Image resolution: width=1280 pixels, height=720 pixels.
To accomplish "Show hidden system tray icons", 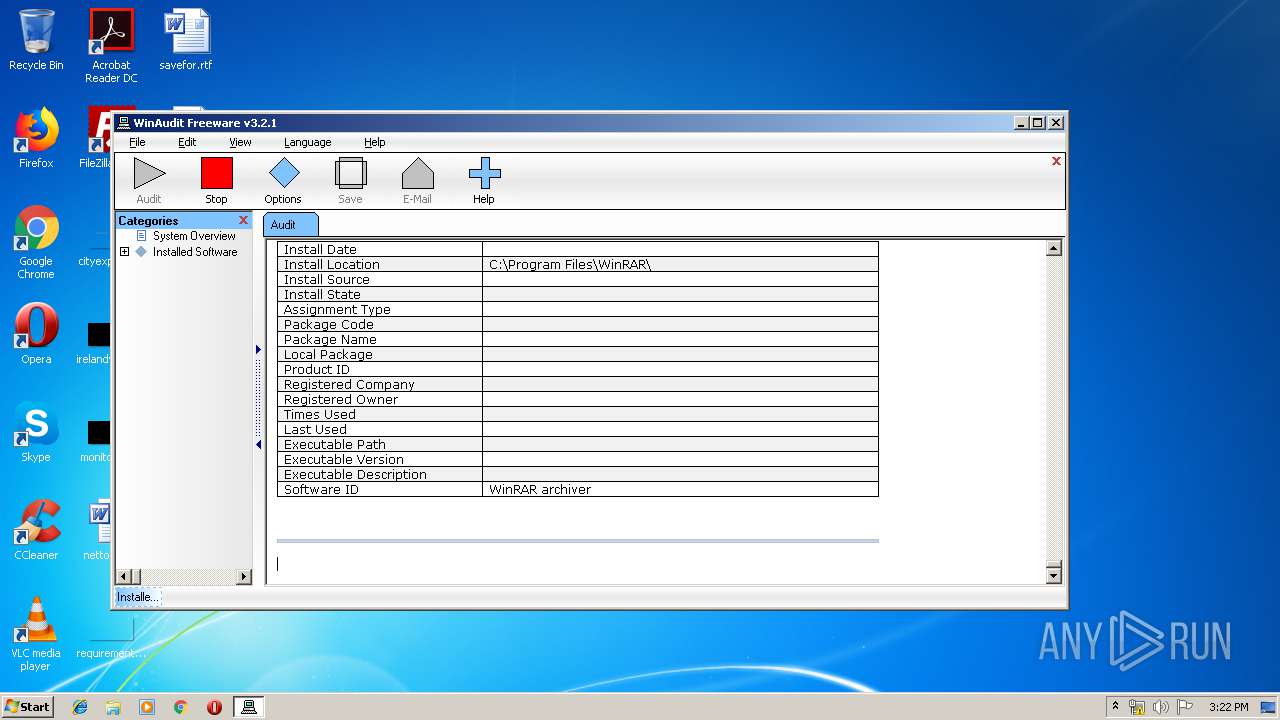I will point(1115,706).
